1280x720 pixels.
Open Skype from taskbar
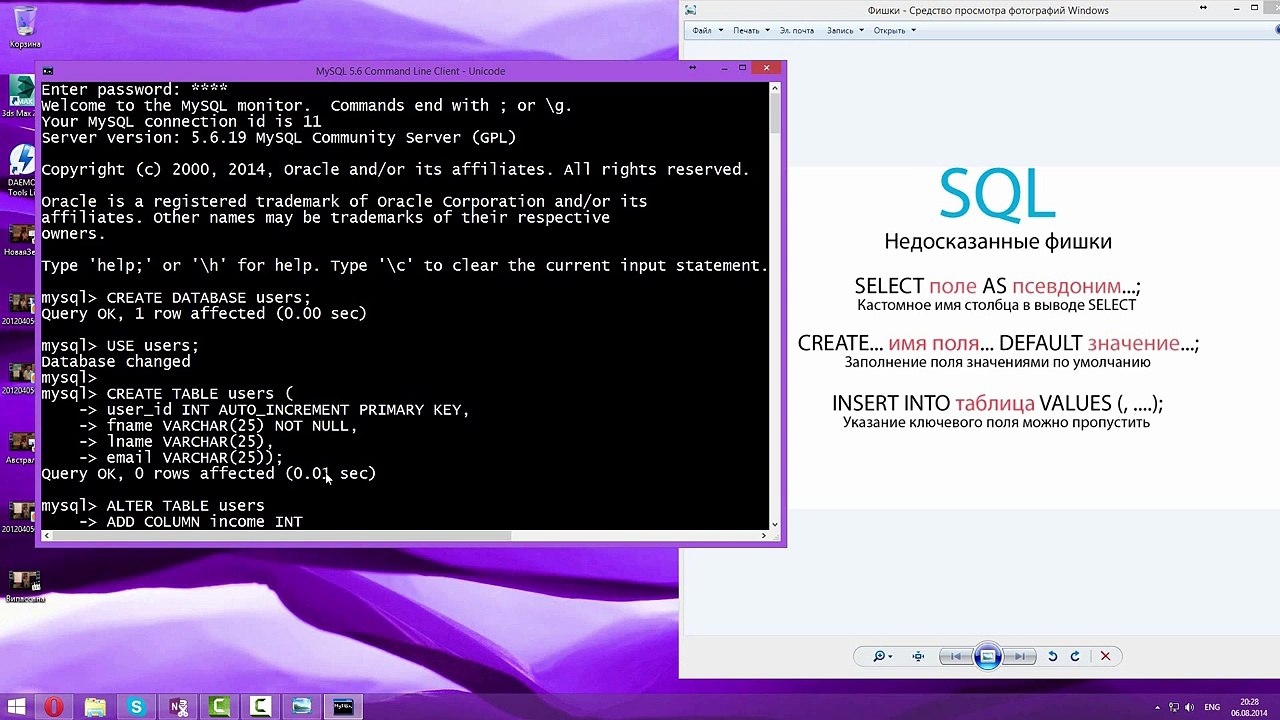[136, 707]
